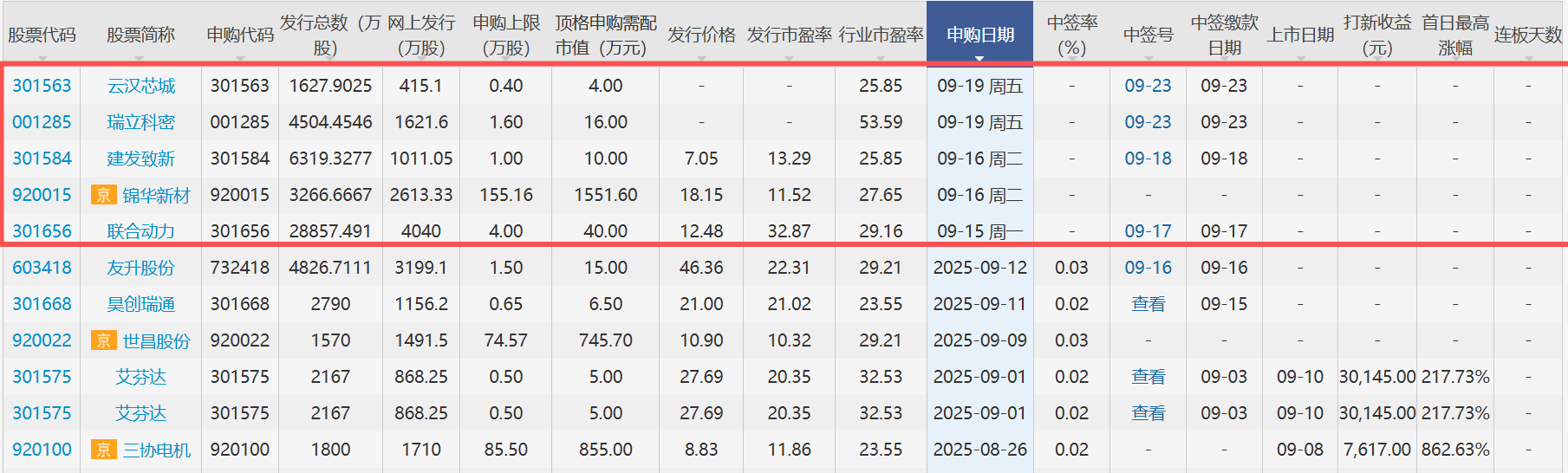
Task: Select 申购日期 cell 2025-08-26
Action: [979, 450]
